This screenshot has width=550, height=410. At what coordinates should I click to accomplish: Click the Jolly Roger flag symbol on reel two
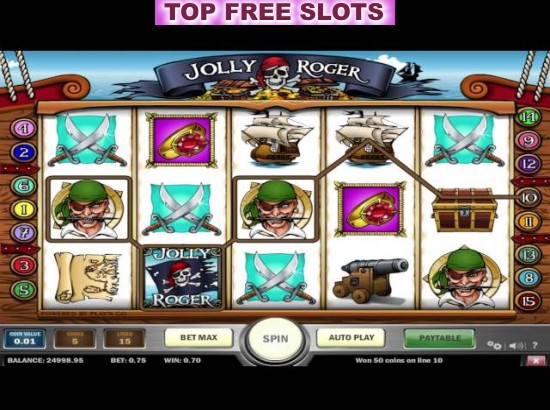(182, 277)
